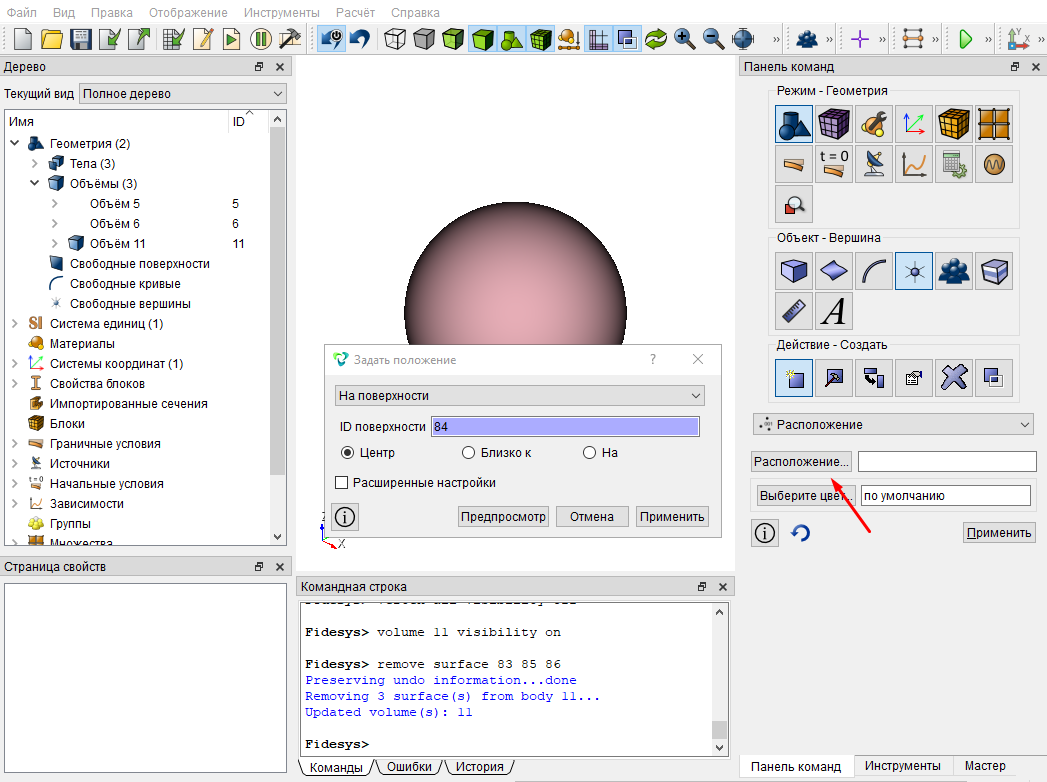This screenshot has width=1047, height=782.
Task: Expand the Тела (3) tree node
Action: (x=35, y=164)
